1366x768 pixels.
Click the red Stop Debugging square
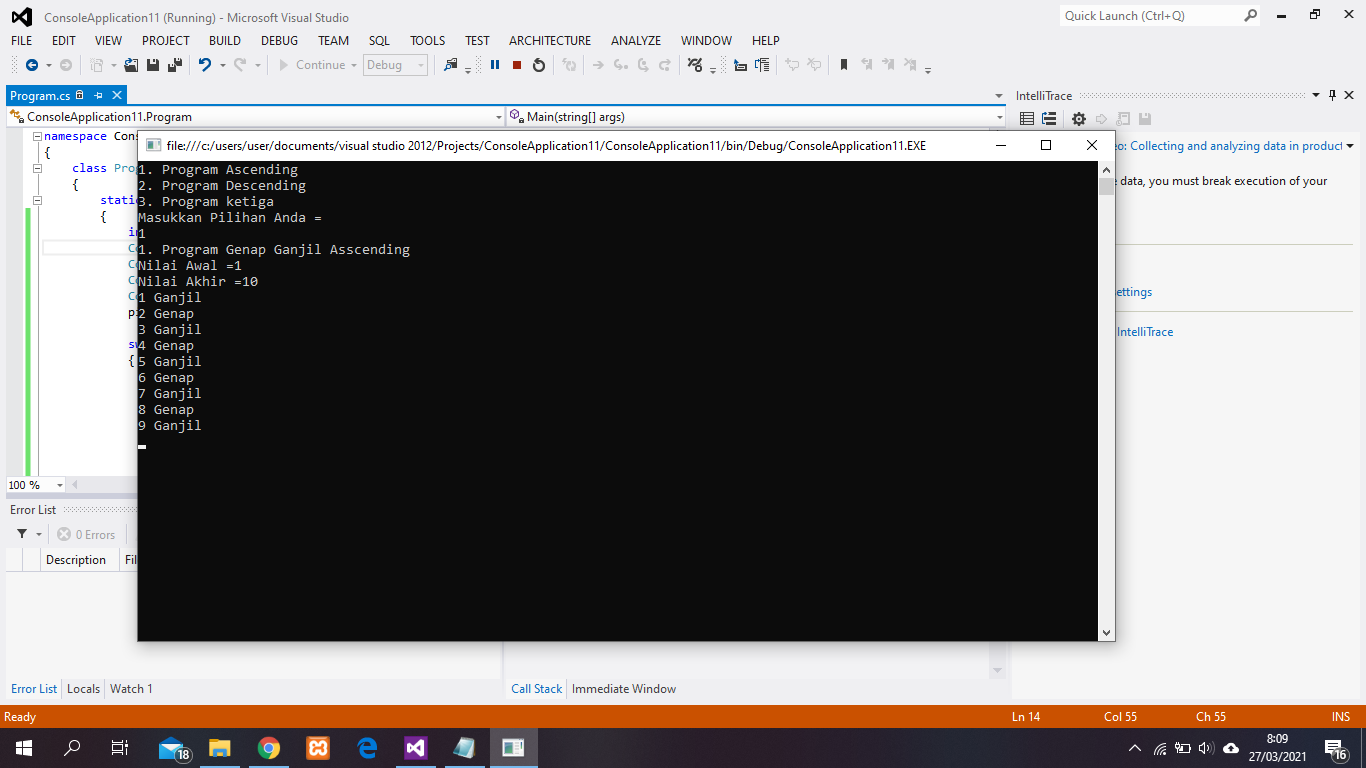[x=517, y=65]
